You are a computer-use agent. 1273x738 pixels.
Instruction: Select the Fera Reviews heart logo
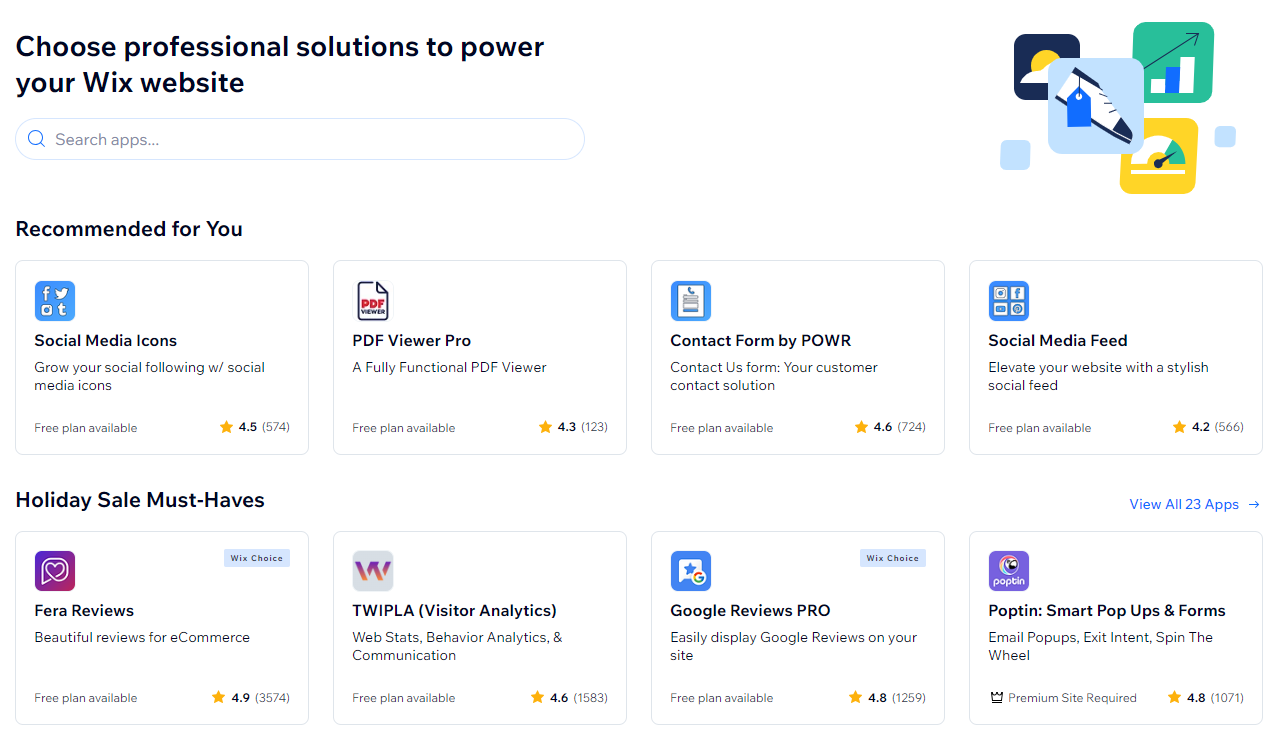(54, 570)
